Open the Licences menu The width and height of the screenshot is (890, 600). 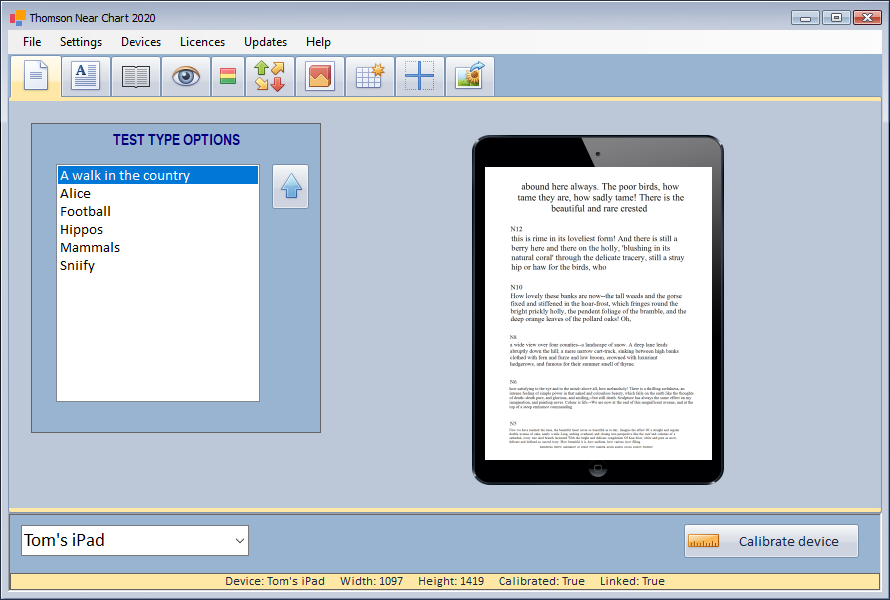point(202,42)
